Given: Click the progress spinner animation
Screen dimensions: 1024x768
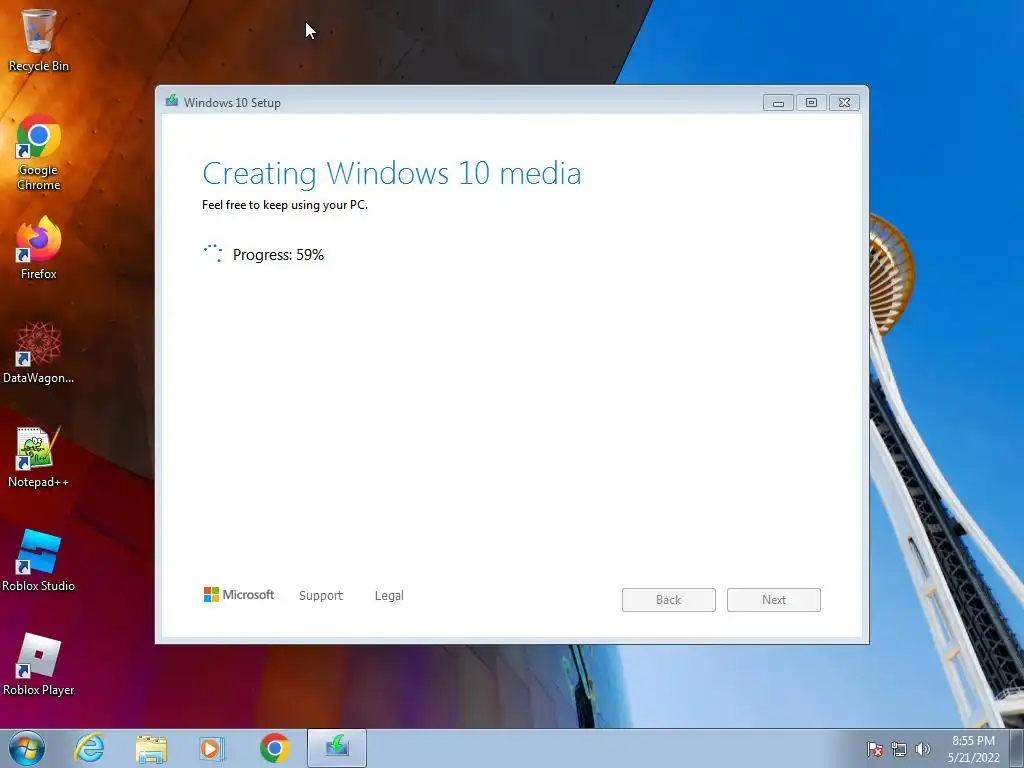Looking at the screenshot, I should (x=213, y=253).
